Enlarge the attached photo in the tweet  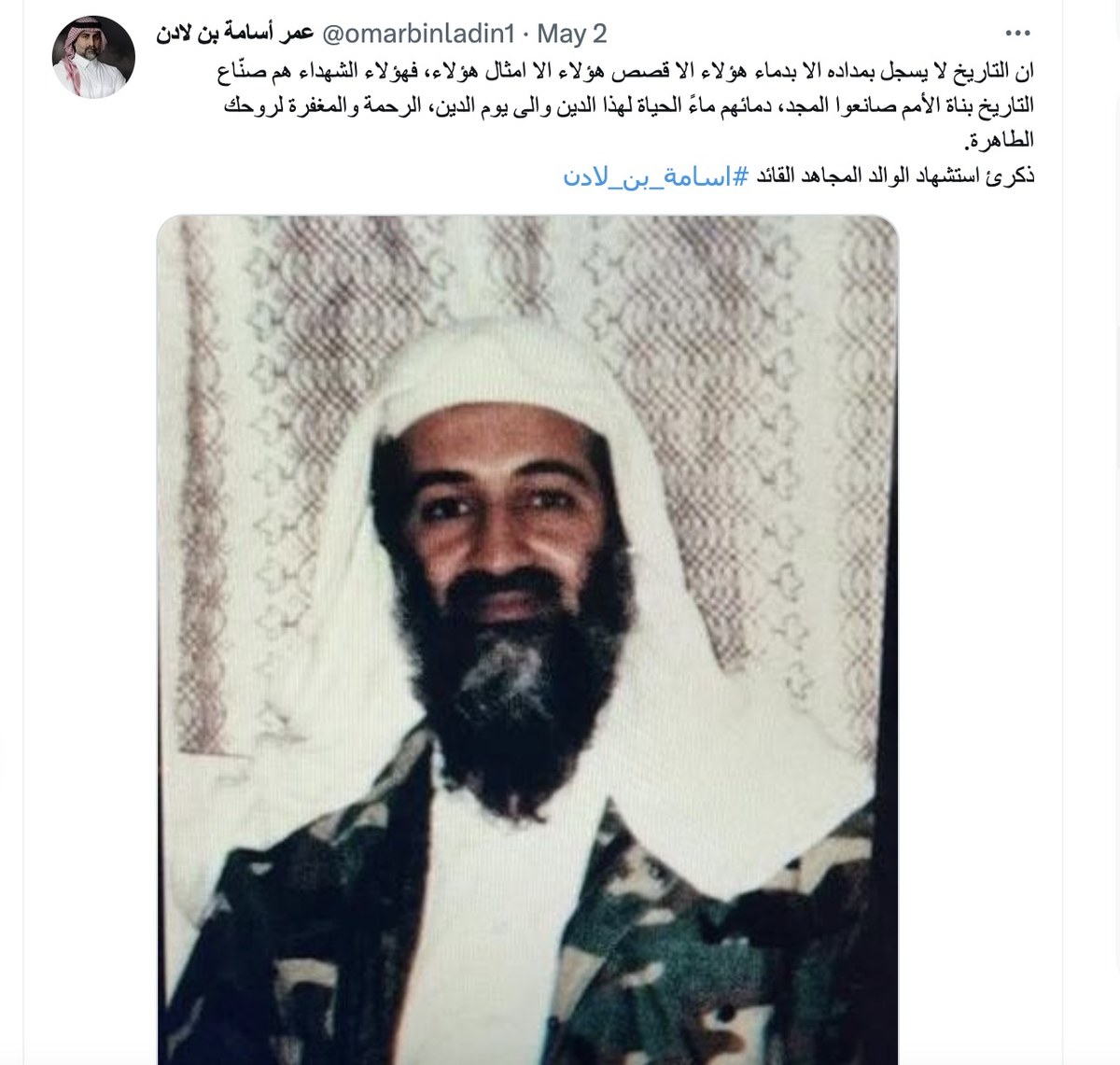tap(527, 640)
